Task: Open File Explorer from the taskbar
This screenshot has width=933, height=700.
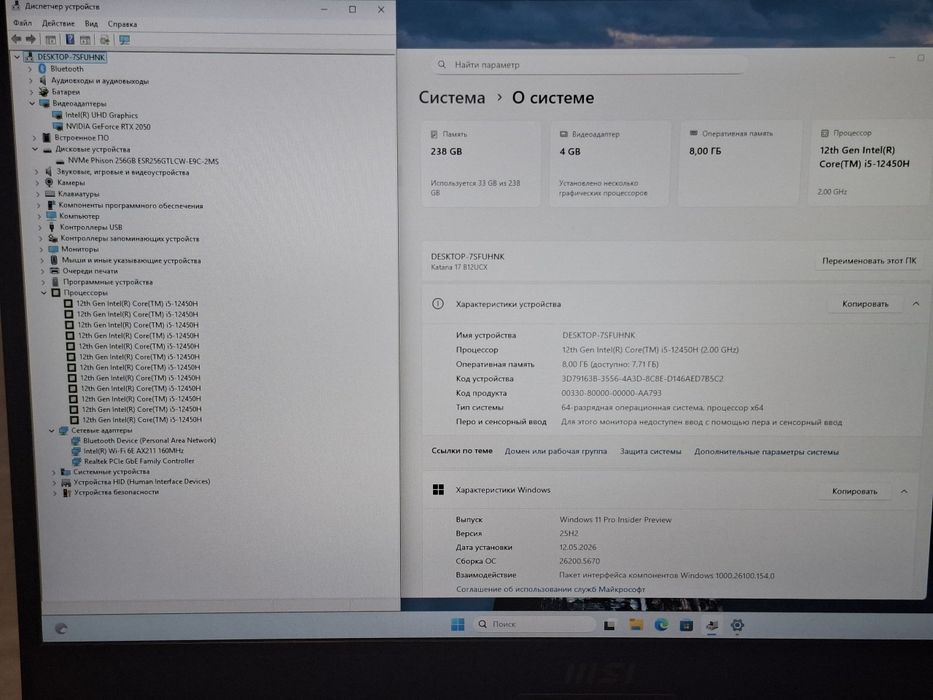Action: point(636,624)
